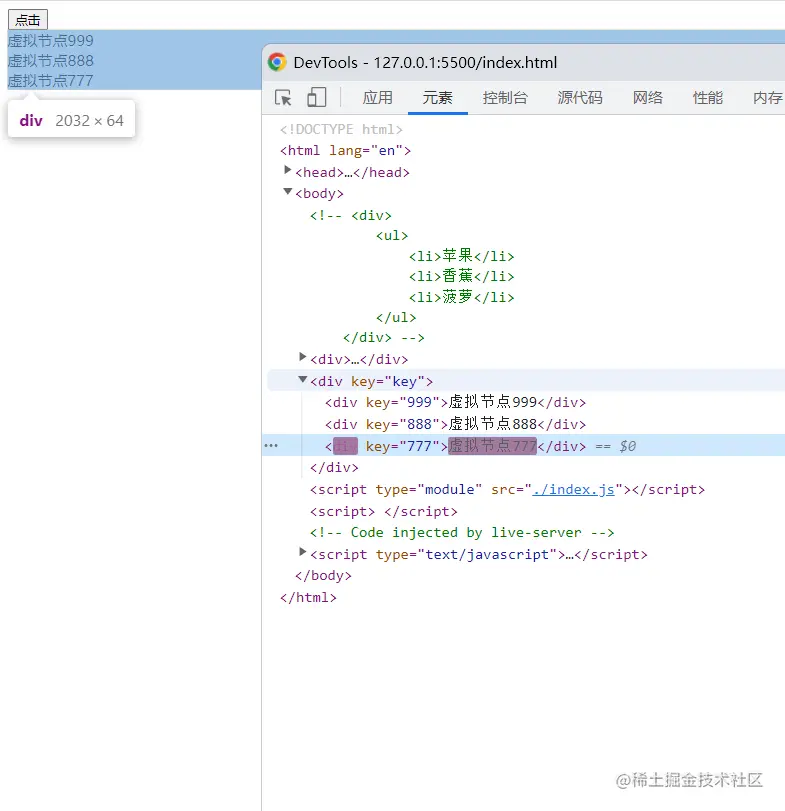This screenshot has height=811, width=785.
Task: Select the div key="888" element row
Action: [456, 424]
